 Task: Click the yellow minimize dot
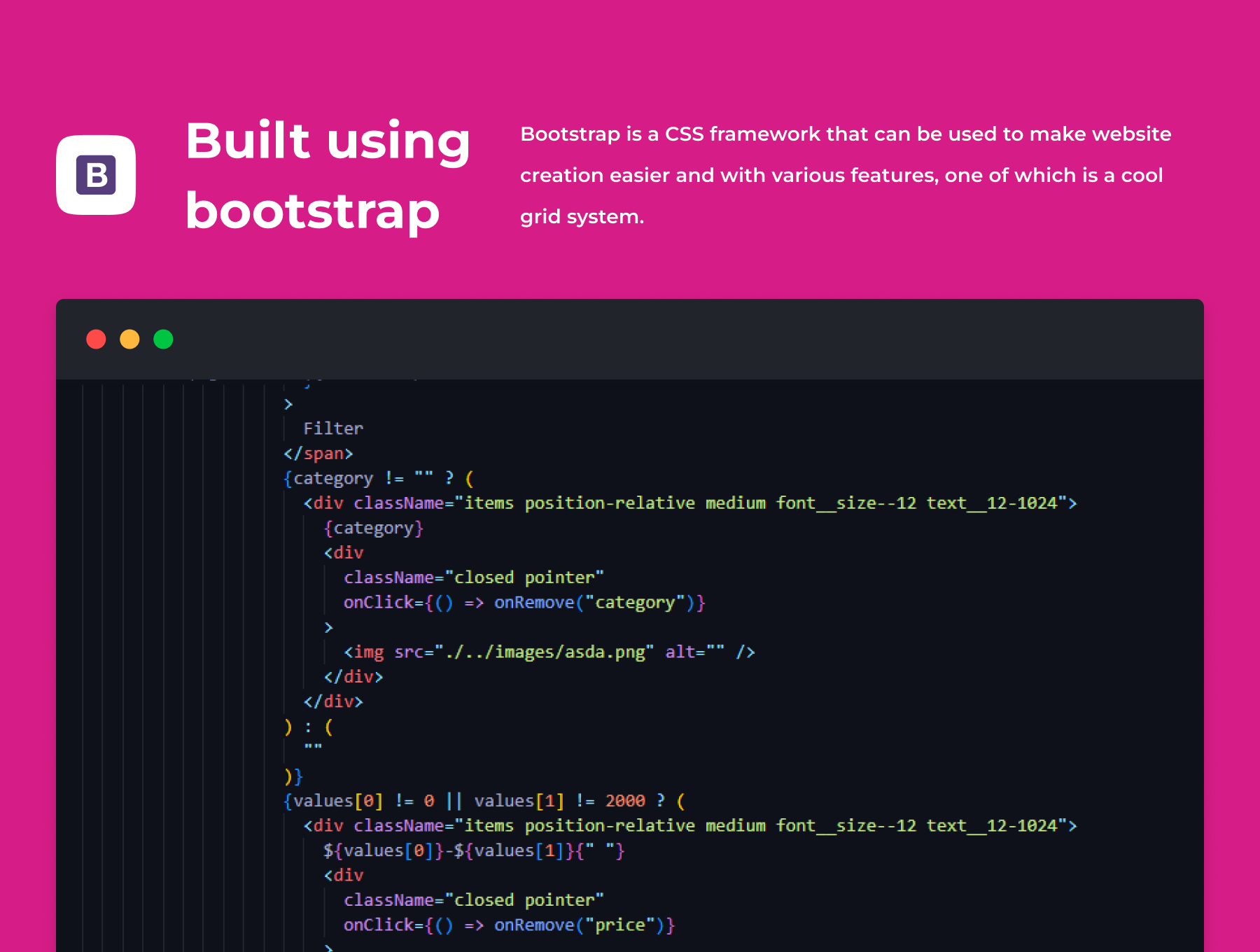(129, 339)
